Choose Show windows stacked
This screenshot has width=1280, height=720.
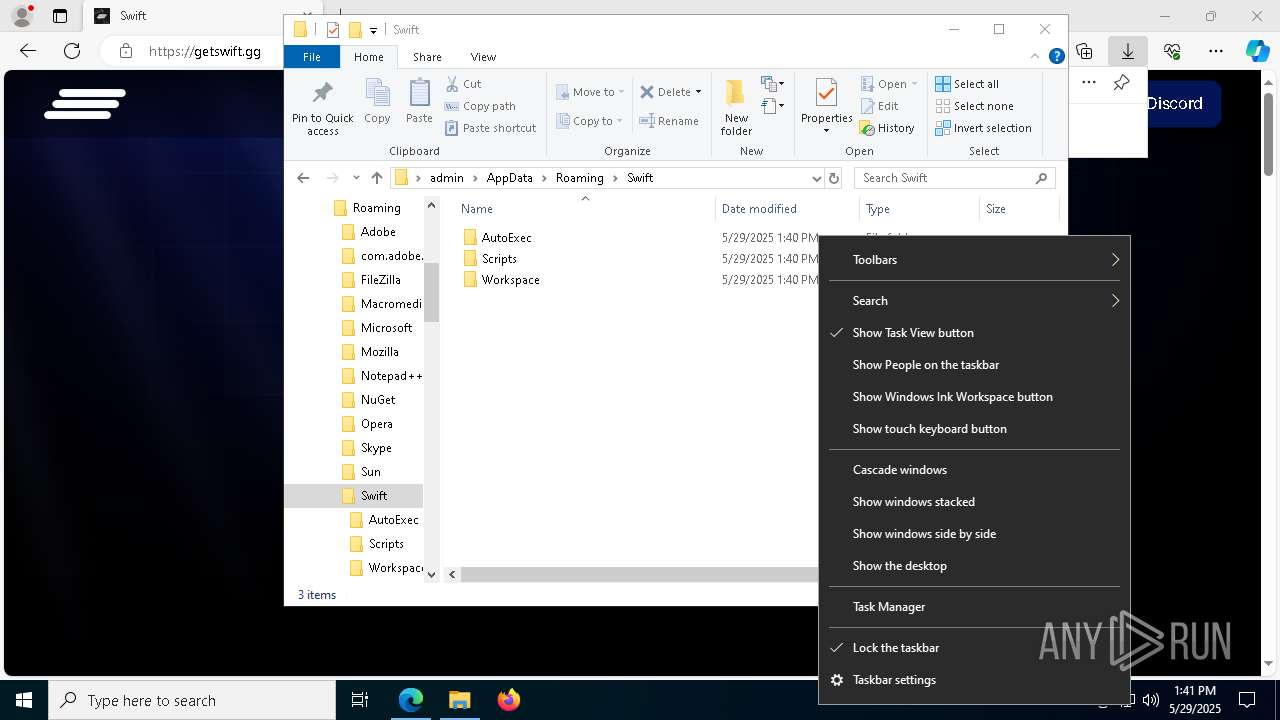[974, 502]
